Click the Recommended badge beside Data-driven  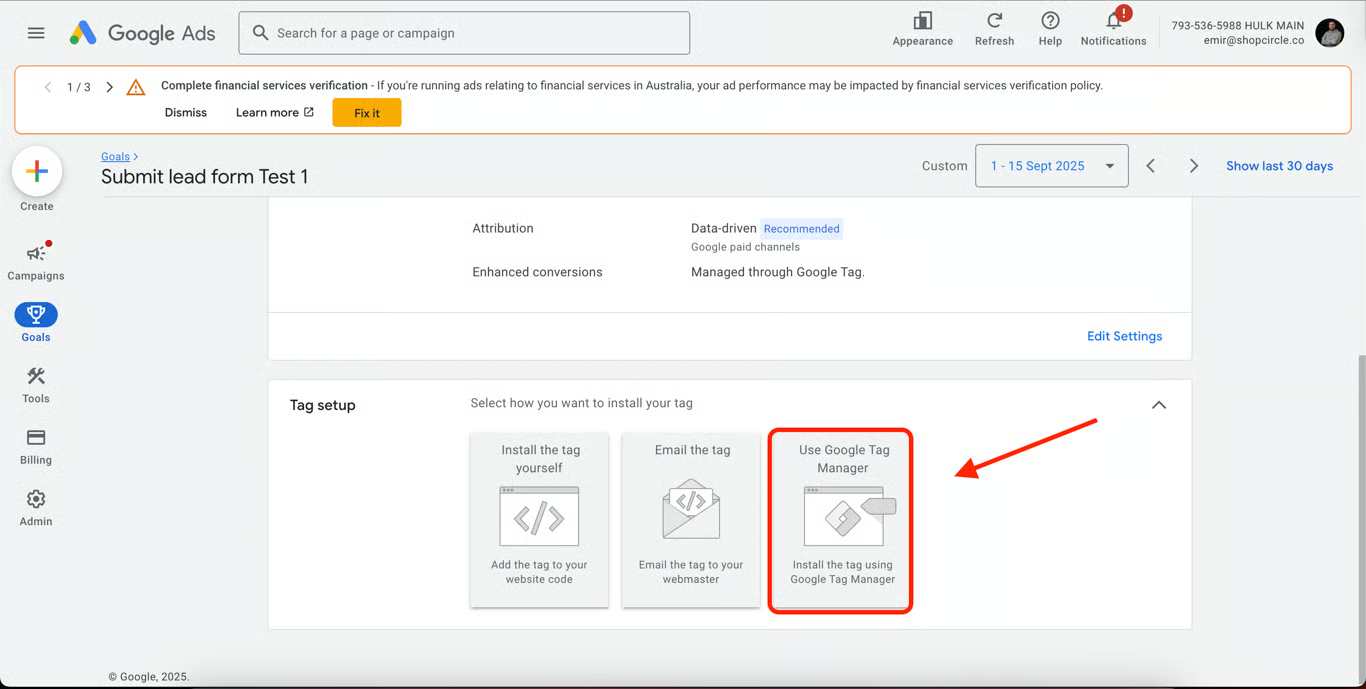[802, 229]
